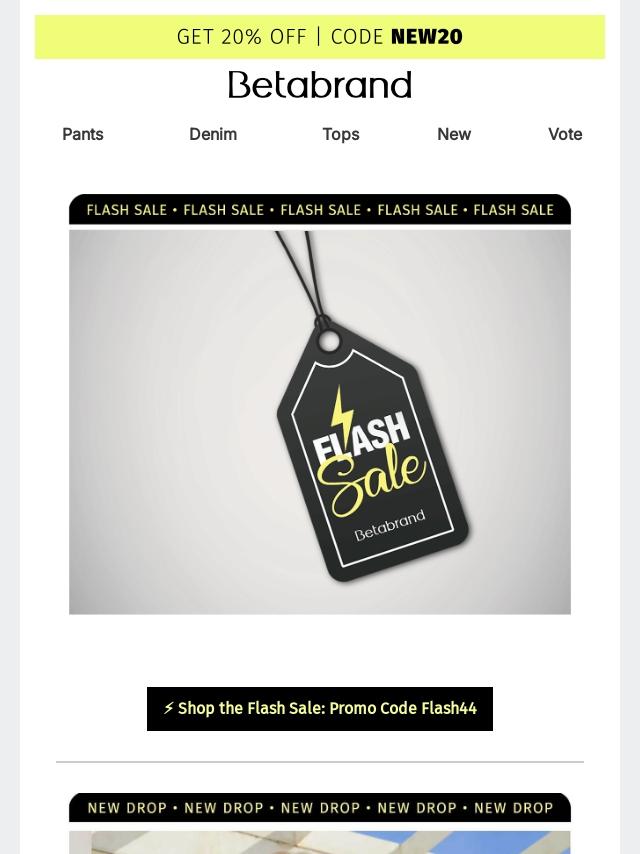Viewport: 640px width, 854px height.
Task: Click the white FLASH word on tag
Action: coord(362,437)
